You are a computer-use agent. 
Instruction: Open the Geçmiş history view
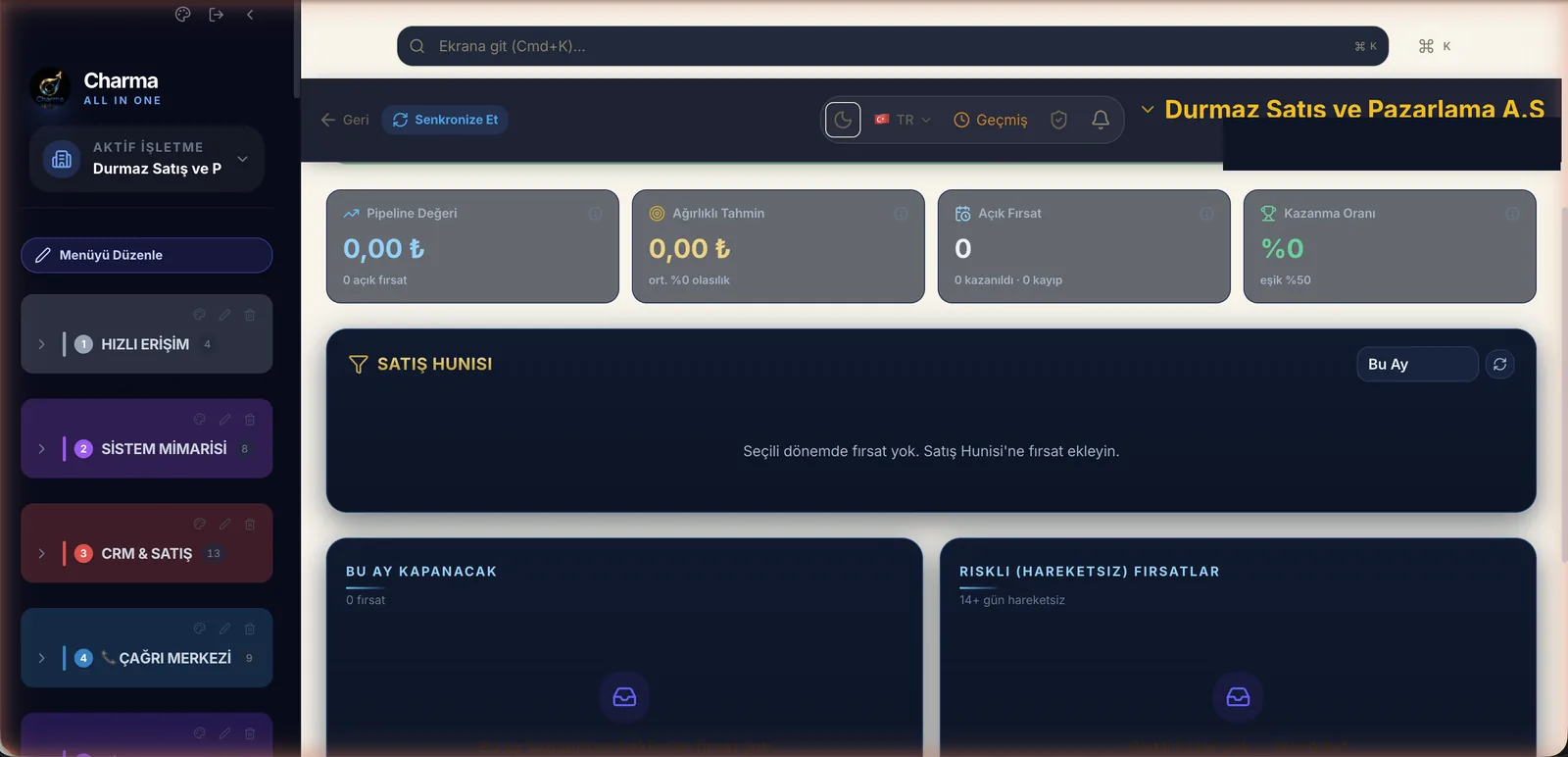pyautogui.click(x=991, y=120)
